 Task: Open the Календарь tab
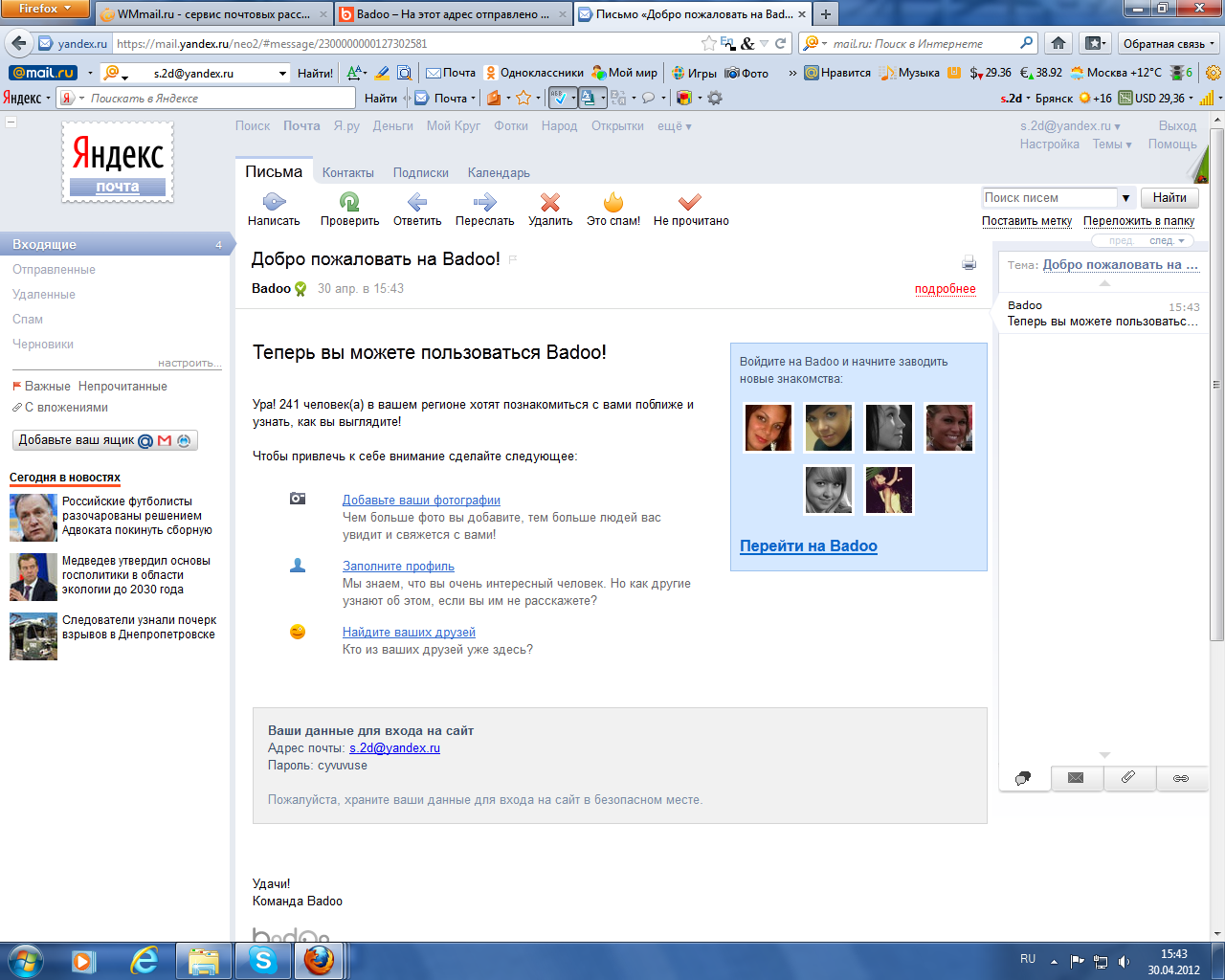(499, 173)
